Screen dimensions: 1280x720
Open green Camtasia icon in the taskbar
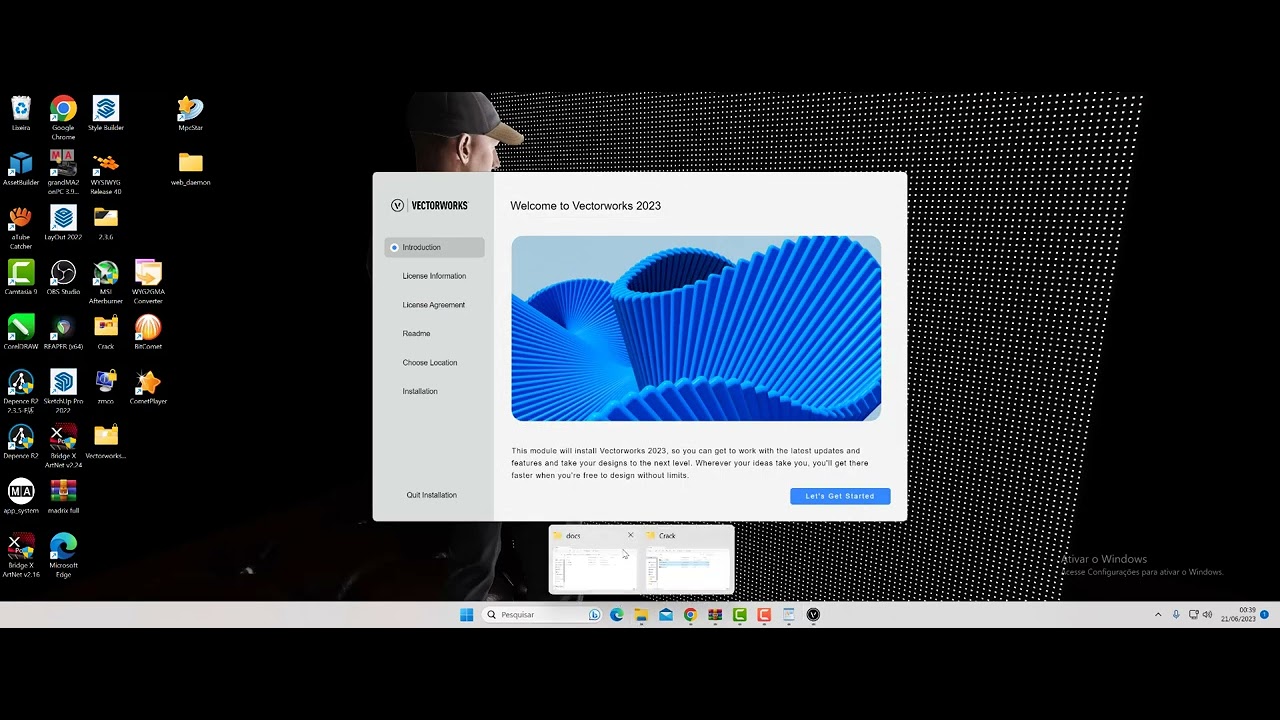coord(740,615)
